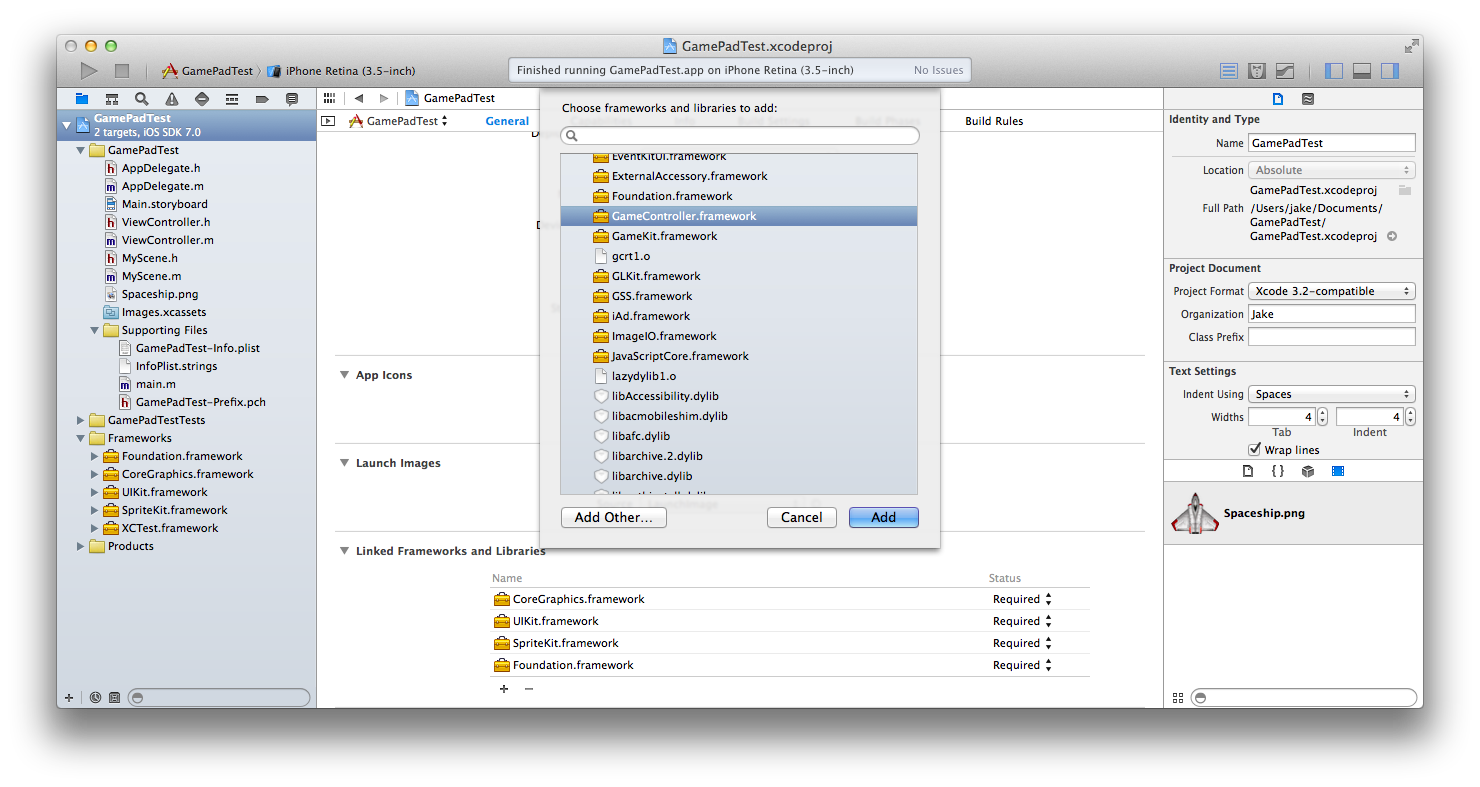1480x787 pixels.
Task: Collapse the Launch Images section
Action: pyautogui.click(x=344, y=463)
